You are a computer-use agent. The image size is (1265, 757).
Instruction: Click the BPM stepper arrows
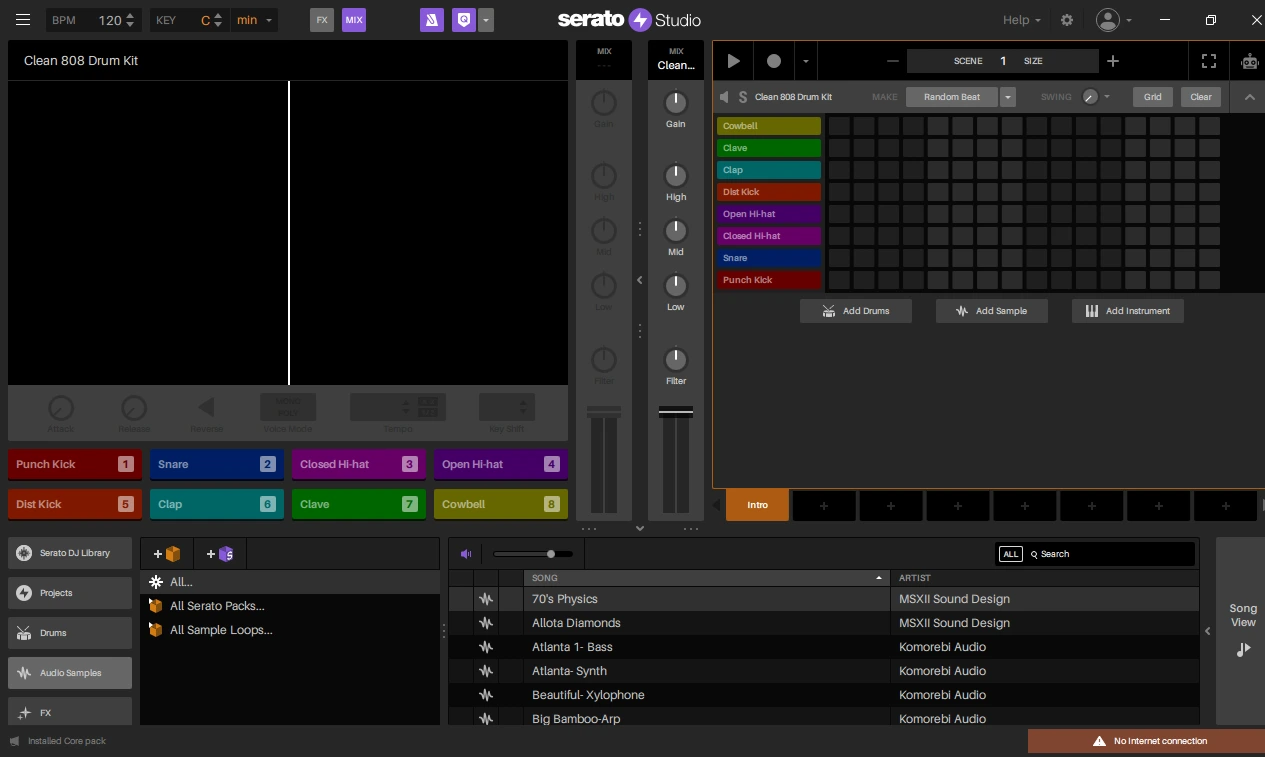(130, 20)
